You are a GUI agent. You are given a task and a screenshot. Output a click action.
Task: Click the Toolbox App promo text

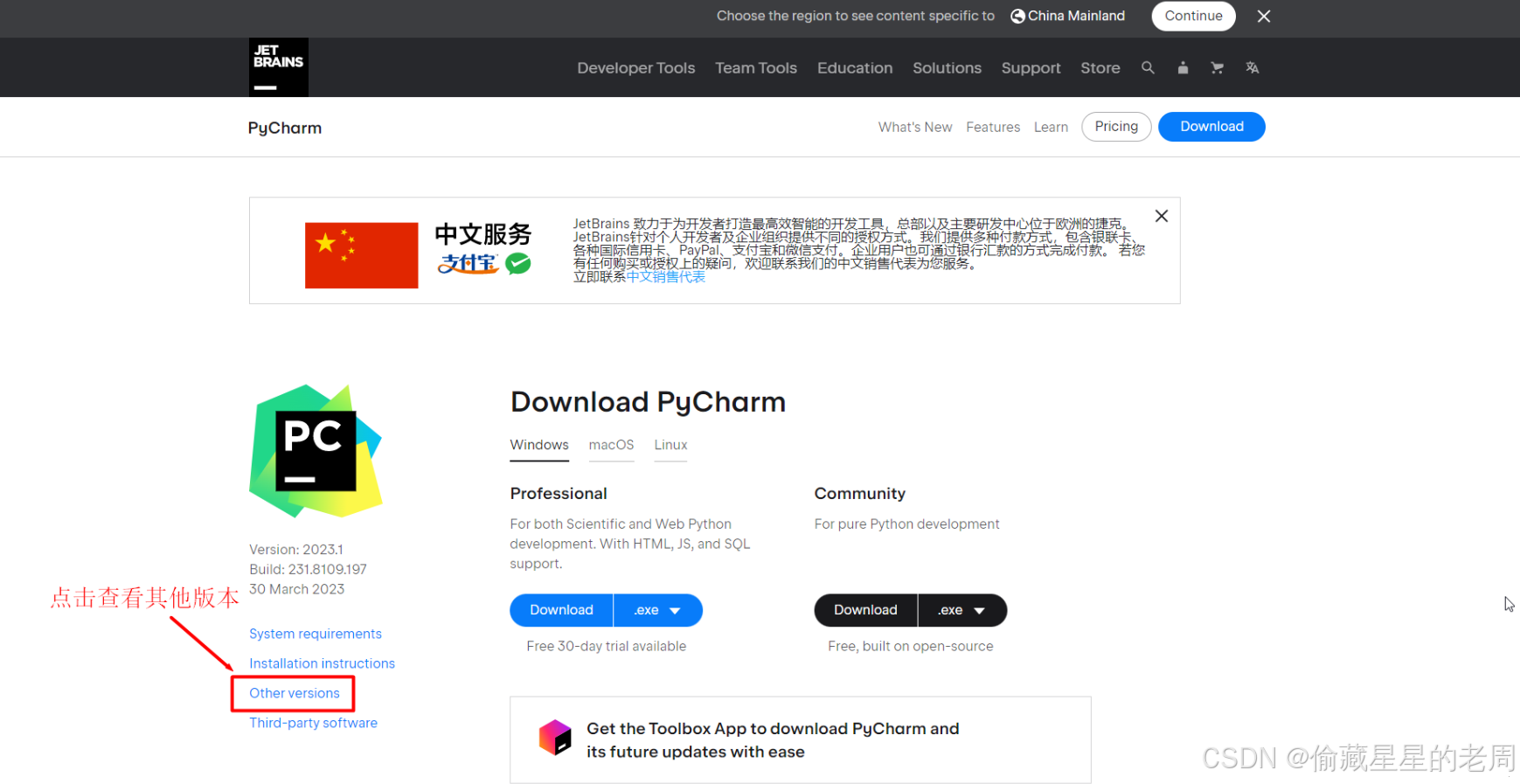click(773, 739)
